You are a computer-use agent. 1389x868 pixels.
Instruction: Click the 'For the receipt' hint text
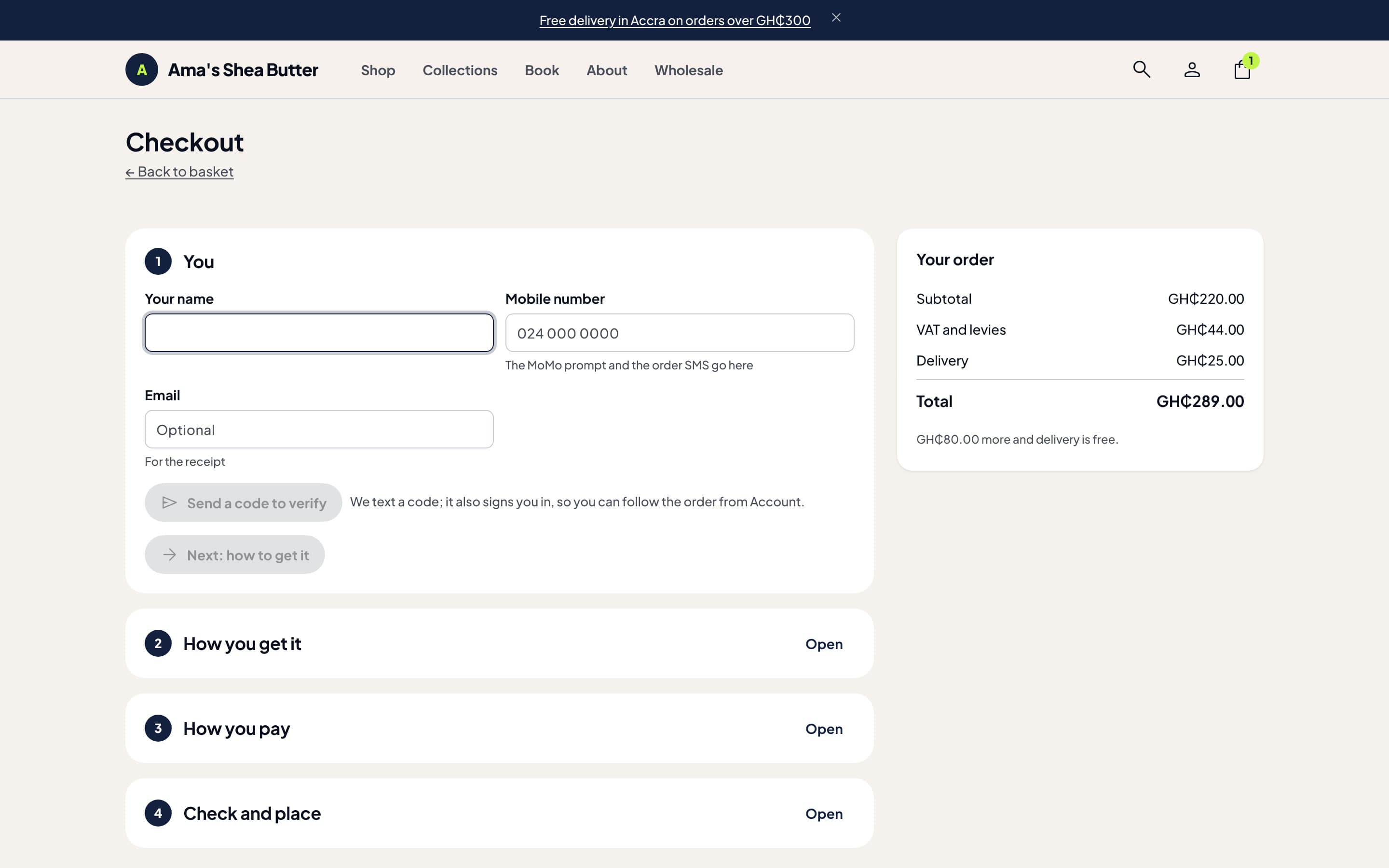pos(185,461)
